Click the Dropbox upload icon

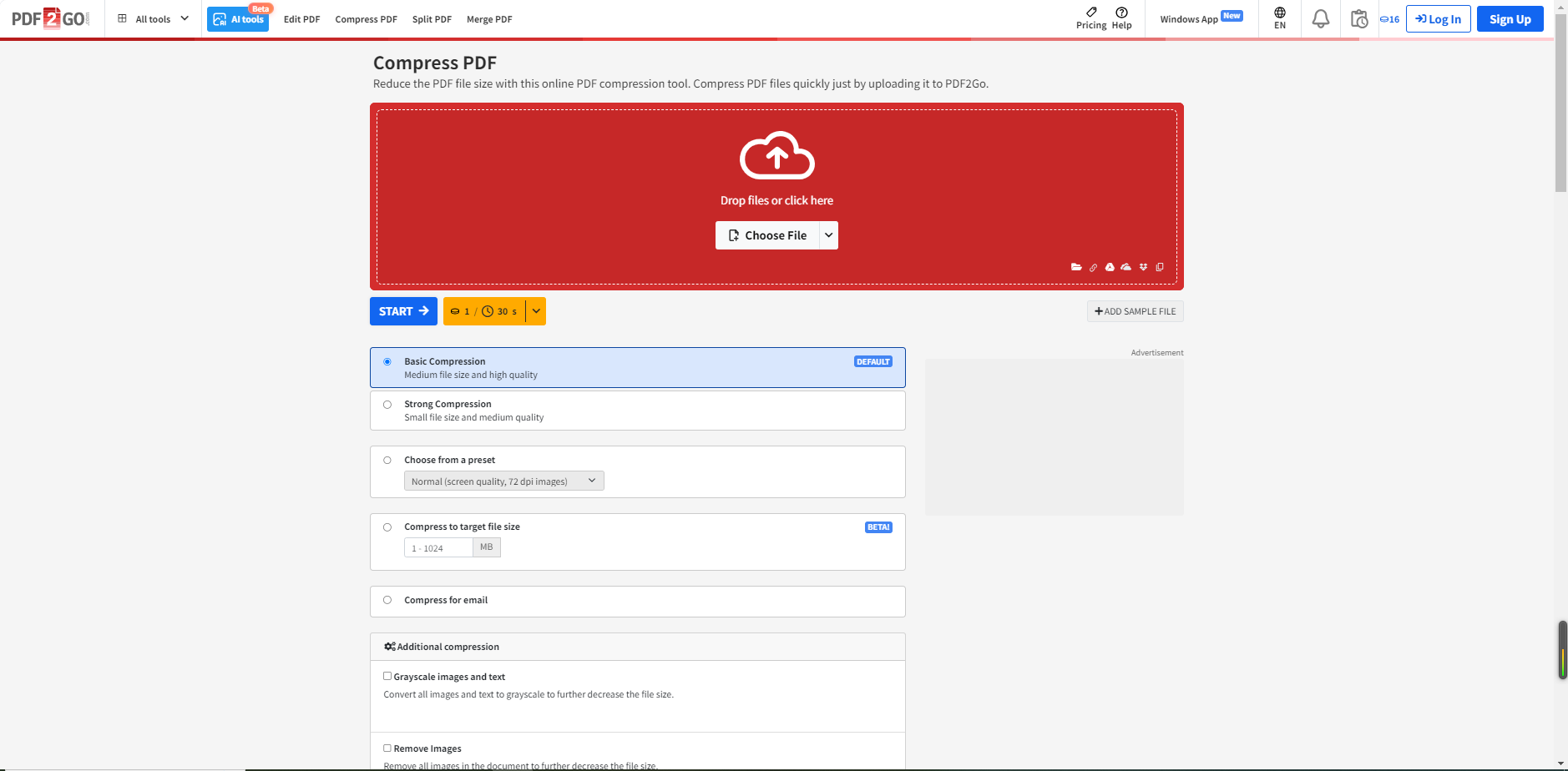pos(1143,267)
